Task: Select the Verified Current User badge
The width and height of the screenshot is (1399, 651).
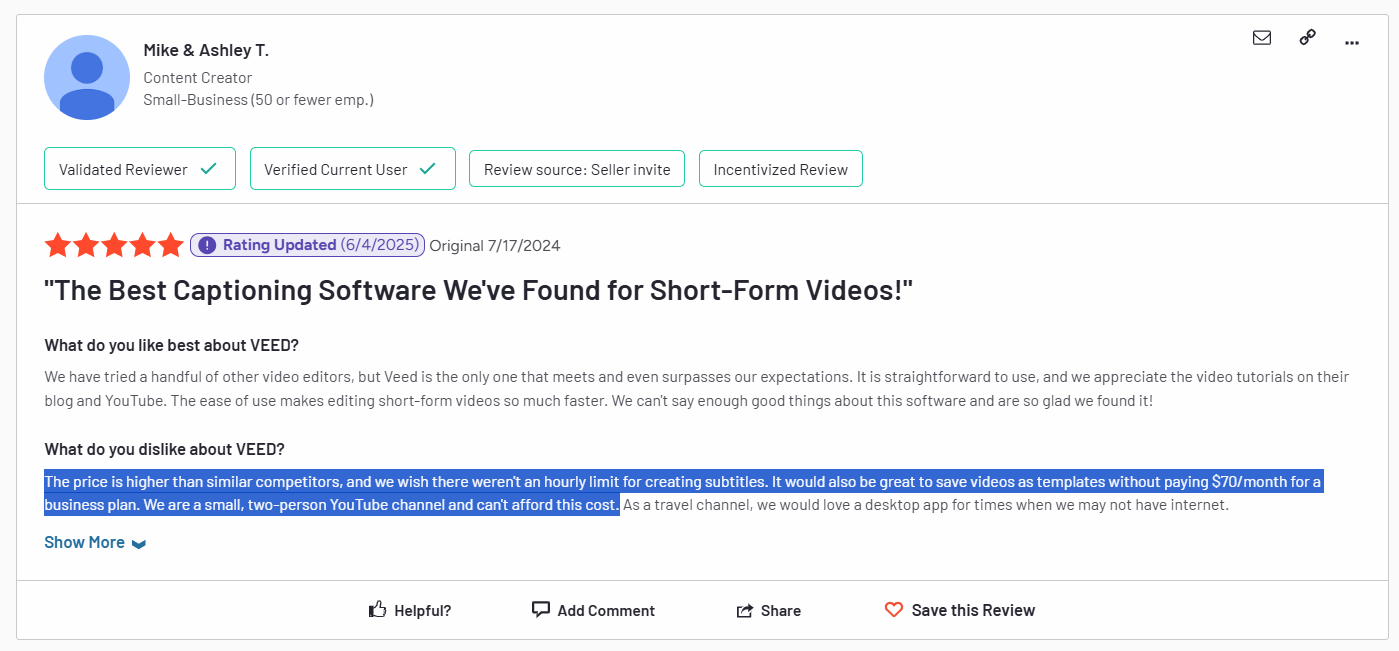Action: pyautogui.click(x=352, y=169)
